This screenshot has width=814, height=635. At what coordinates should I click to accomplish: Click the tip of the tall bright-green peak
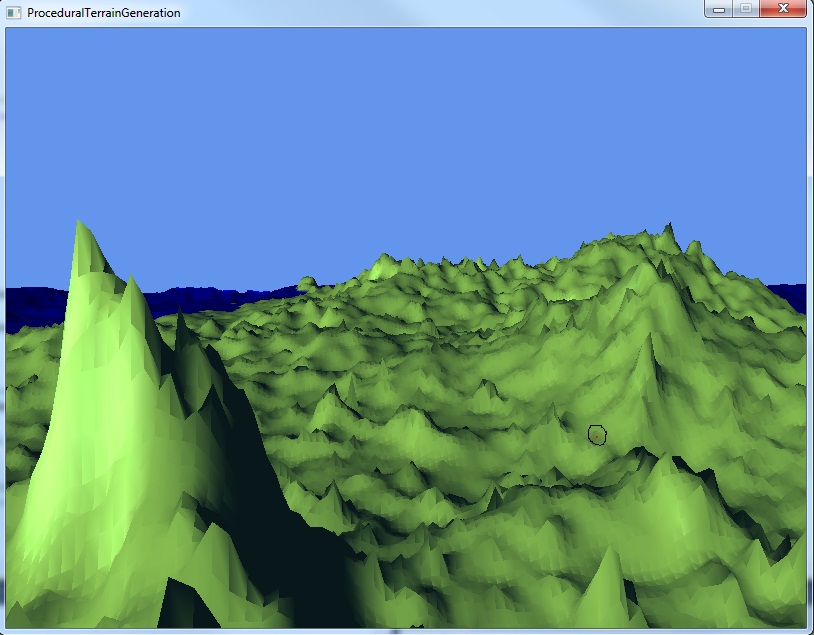click(78, 224)
